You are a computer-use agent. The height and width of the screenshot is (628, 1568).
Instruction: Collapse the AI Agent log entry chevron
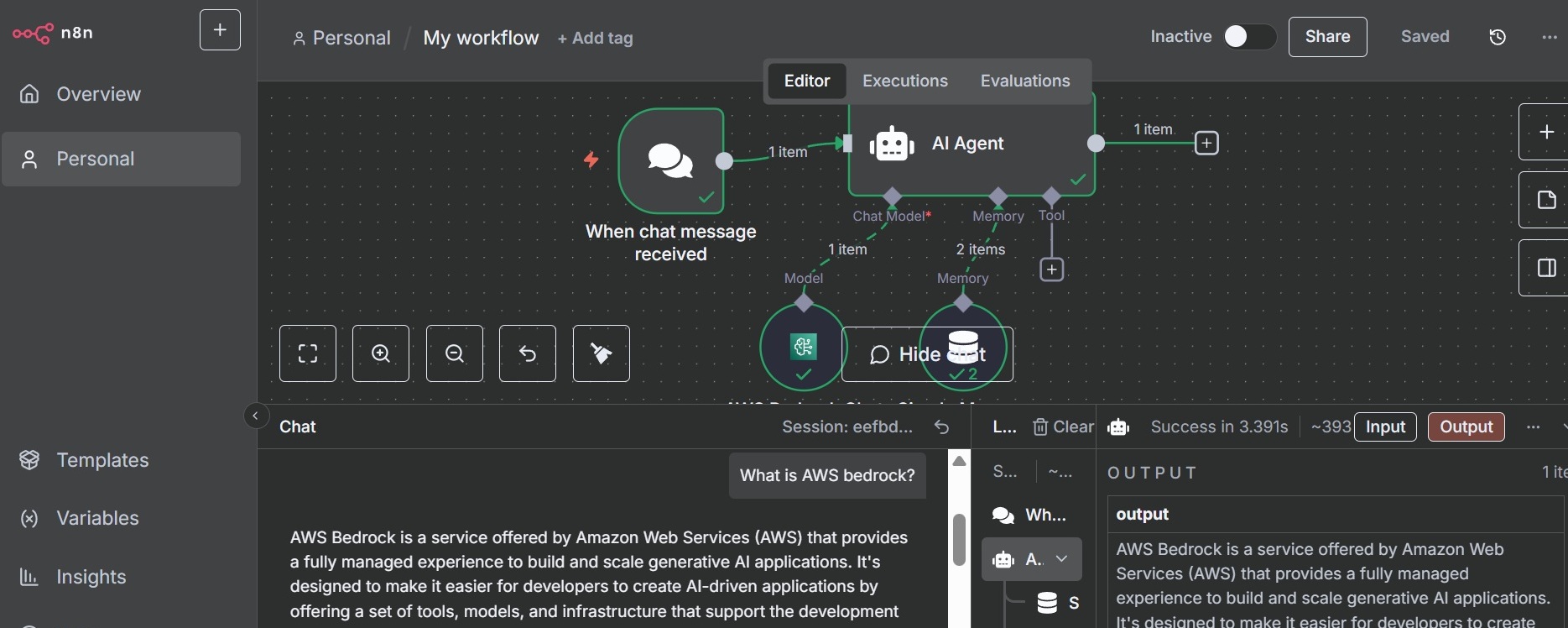(1061, 559)
